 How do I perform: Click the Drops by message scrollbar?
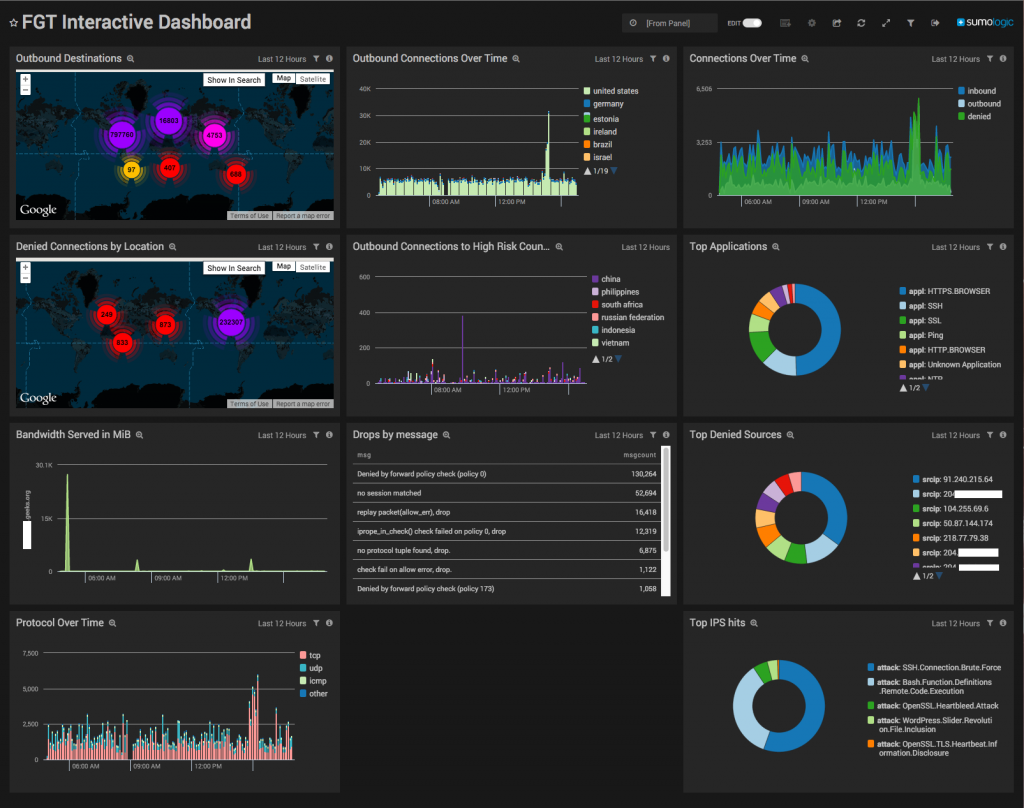pyautogui.click(x=666, y=499)
